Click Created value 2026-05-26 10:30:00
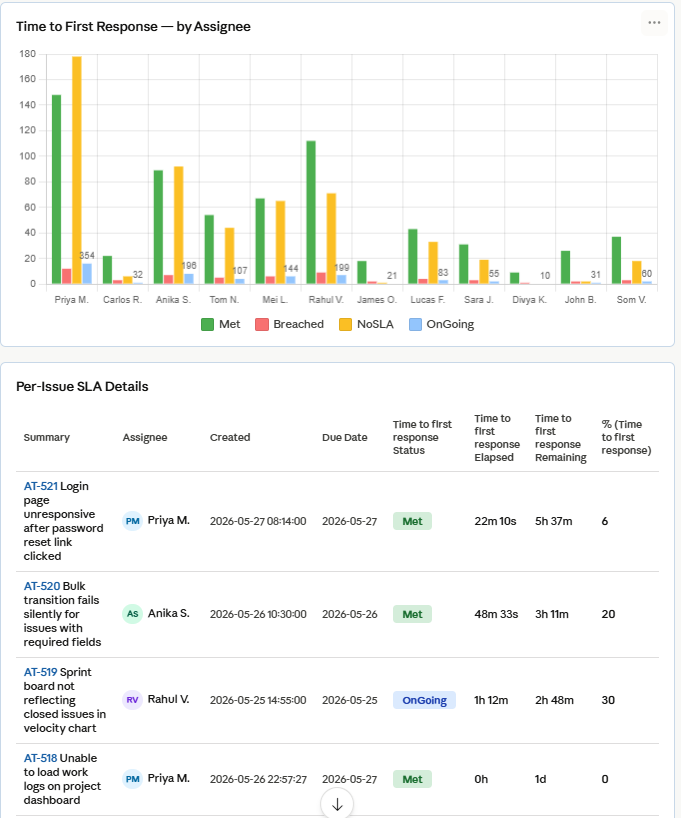Screen dimensions: 681x818 click(x=258, y=614)
